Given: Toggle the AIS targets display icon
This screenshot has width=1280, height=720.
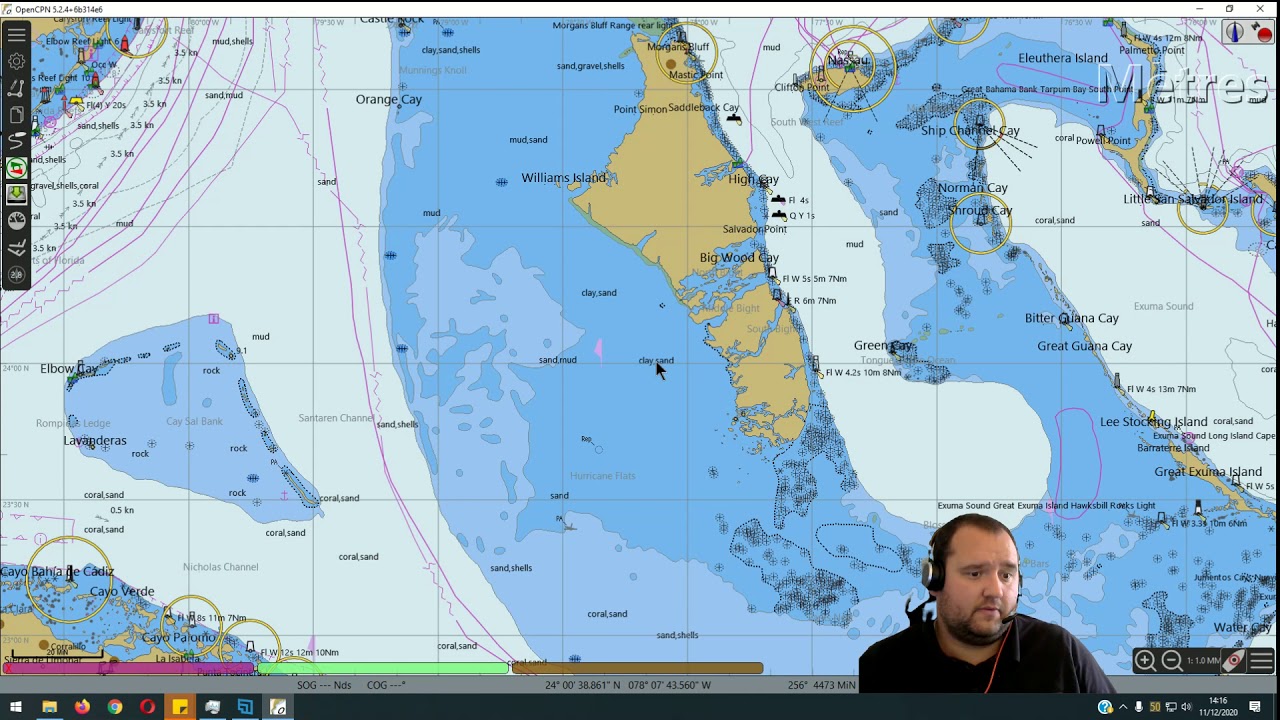Looking at the screenshot, I should (x=16, y=168).
